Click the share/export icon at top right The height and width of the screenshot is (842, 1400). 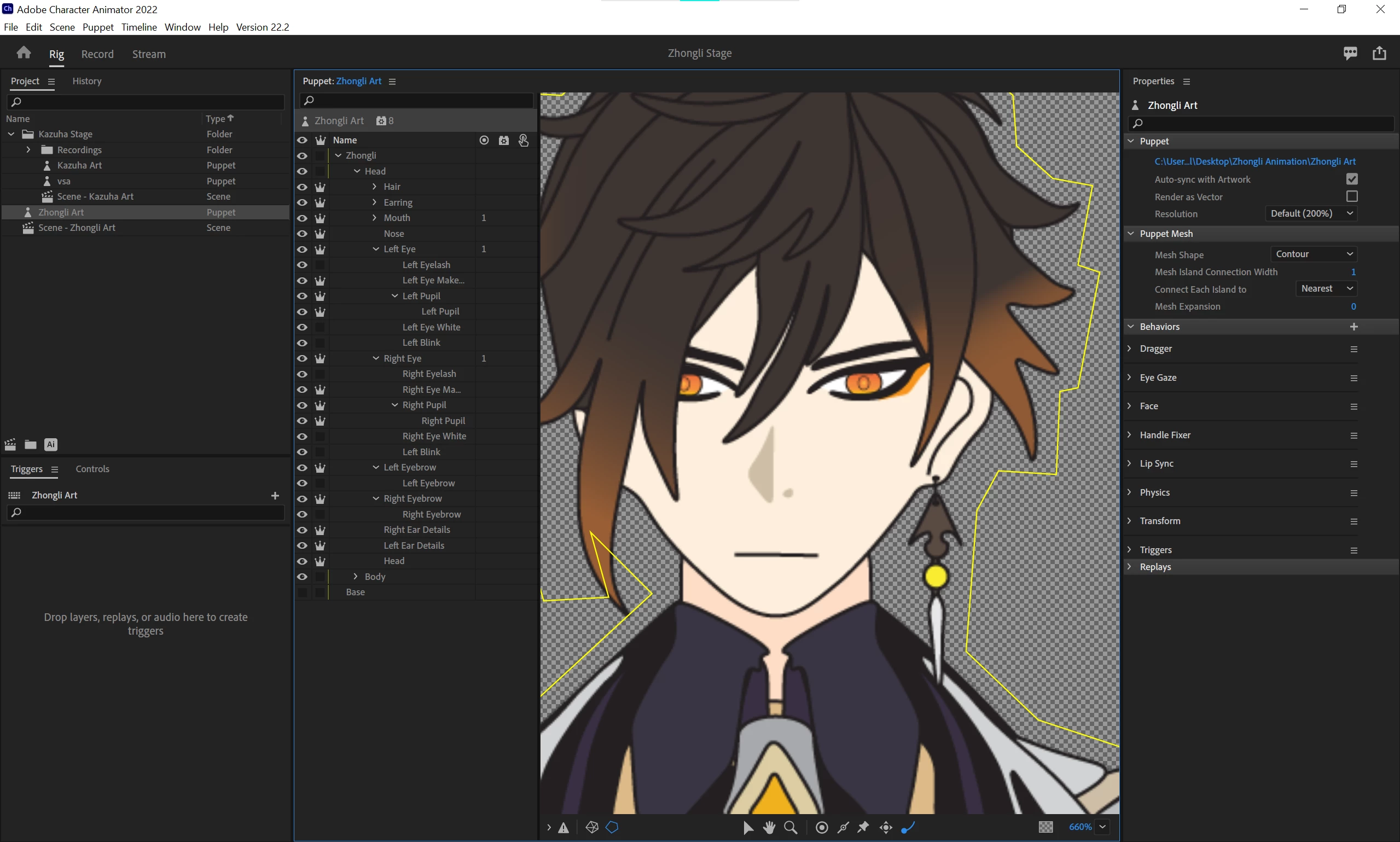(1379, 53)
